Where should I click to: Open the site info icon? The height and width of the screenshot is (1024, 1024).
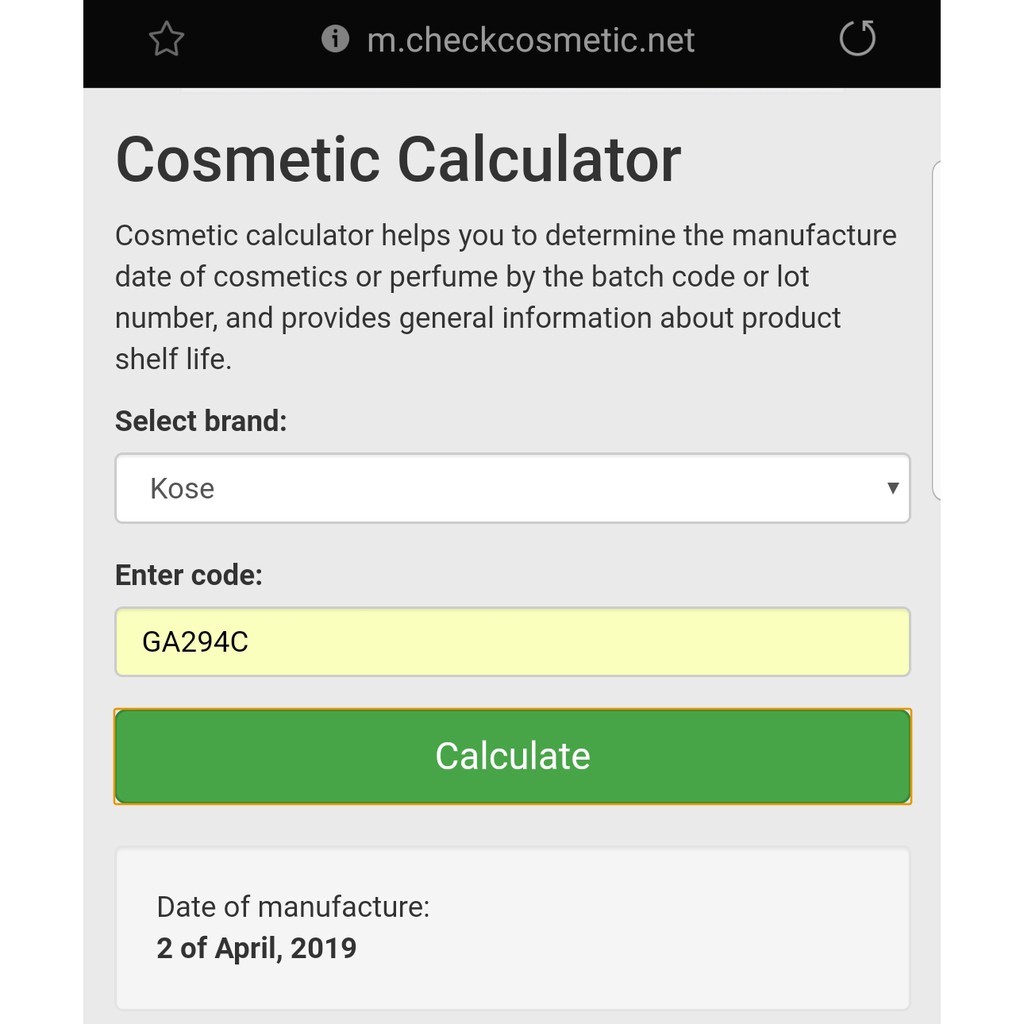pyautogui.click(x=335, y=40)
